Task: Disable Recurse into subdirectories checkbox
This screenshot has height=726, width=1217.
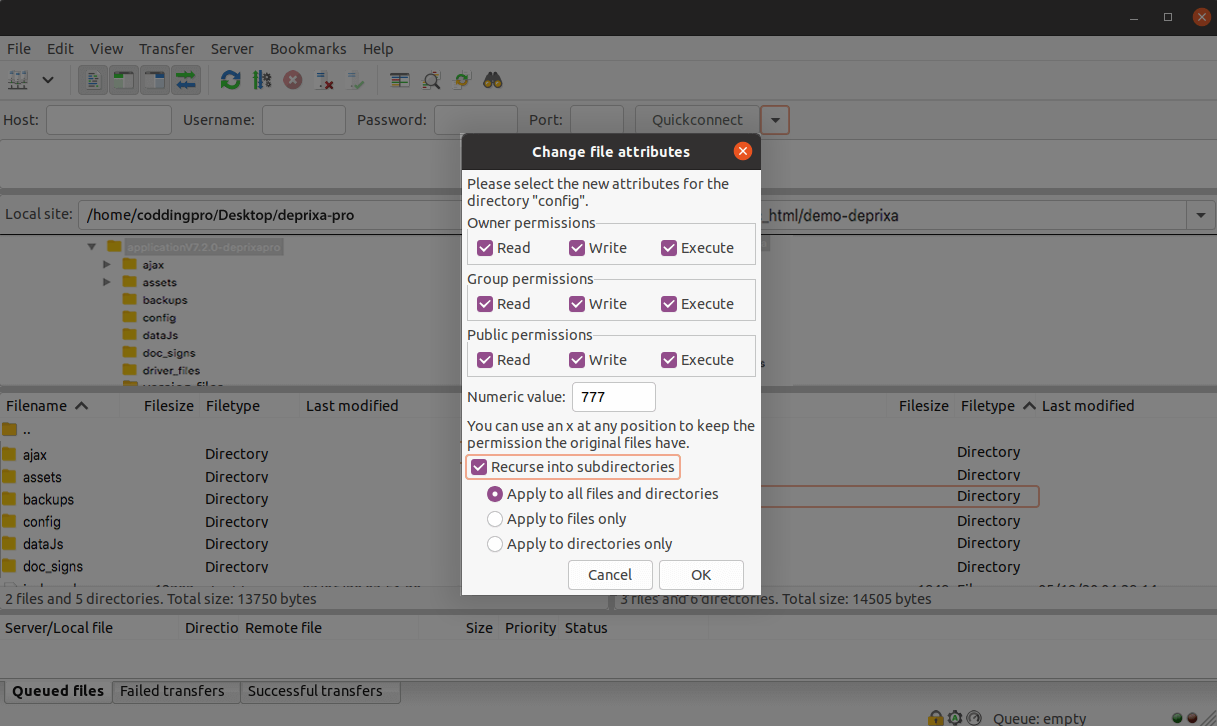Action: click(x=480, y=467)
